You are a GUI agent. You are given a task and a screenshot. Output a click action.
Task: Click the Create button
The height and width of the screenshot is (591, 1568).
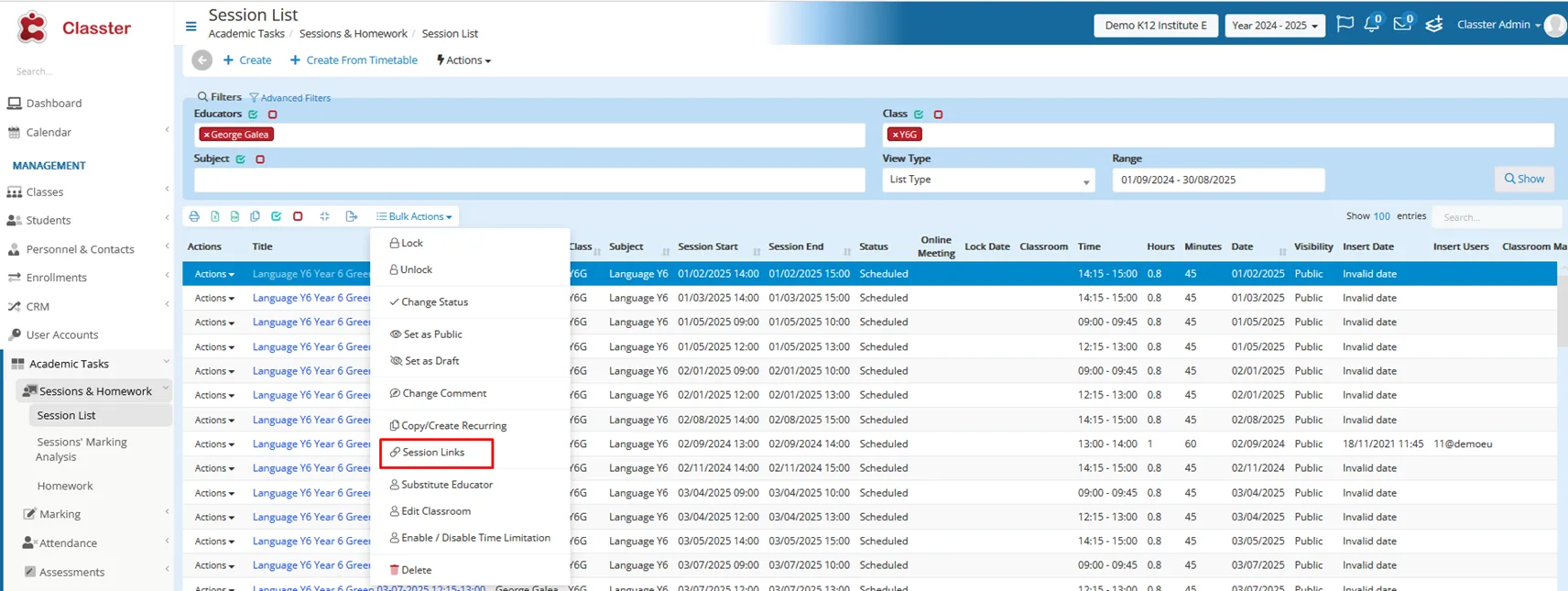247,60
